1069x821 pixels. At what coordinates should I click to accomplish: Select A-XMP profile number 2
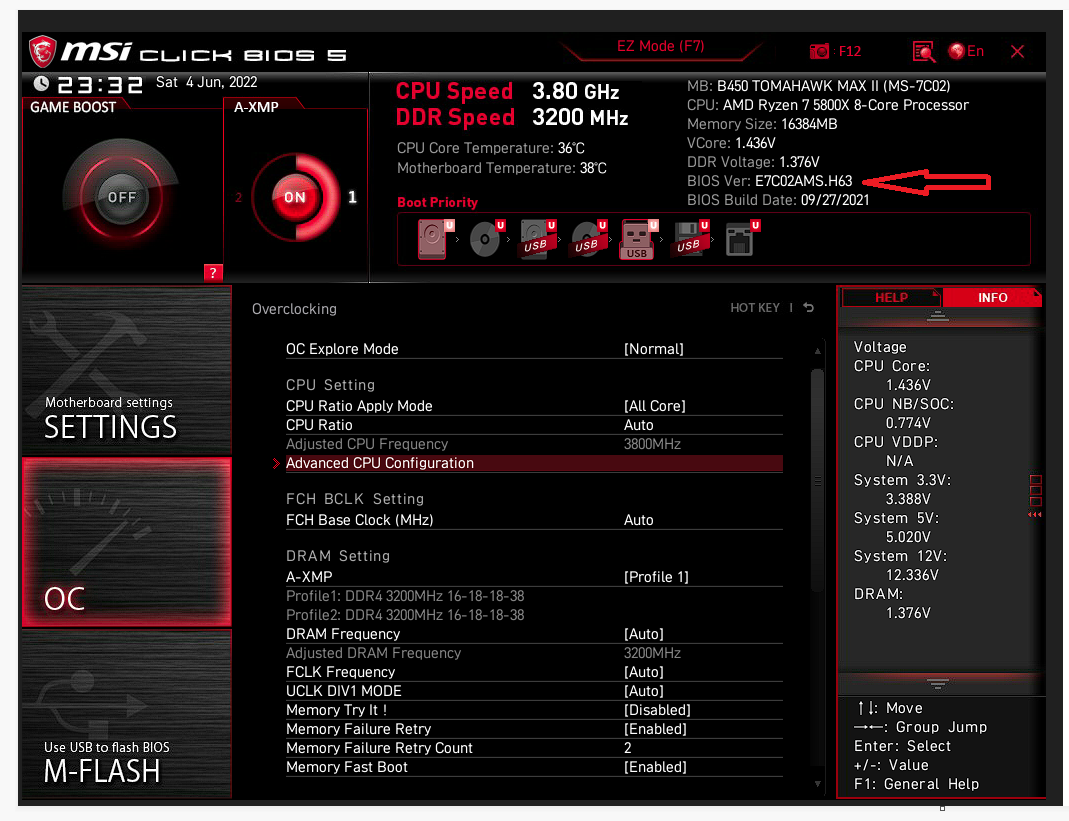pos(239,197)
